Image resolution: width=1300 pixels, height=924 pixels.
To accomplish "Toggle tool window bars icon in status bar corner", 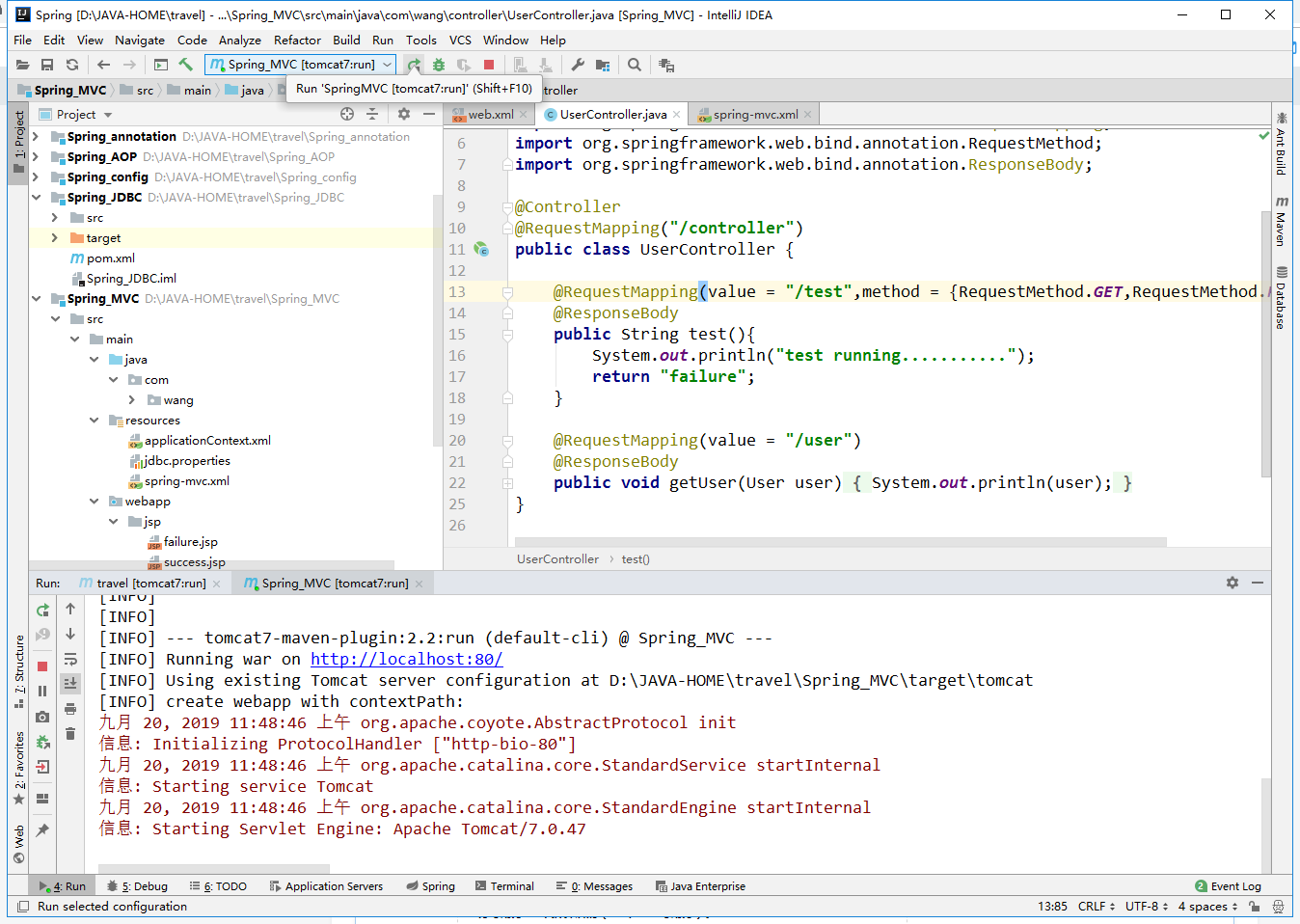I will (x=24, y=907).
